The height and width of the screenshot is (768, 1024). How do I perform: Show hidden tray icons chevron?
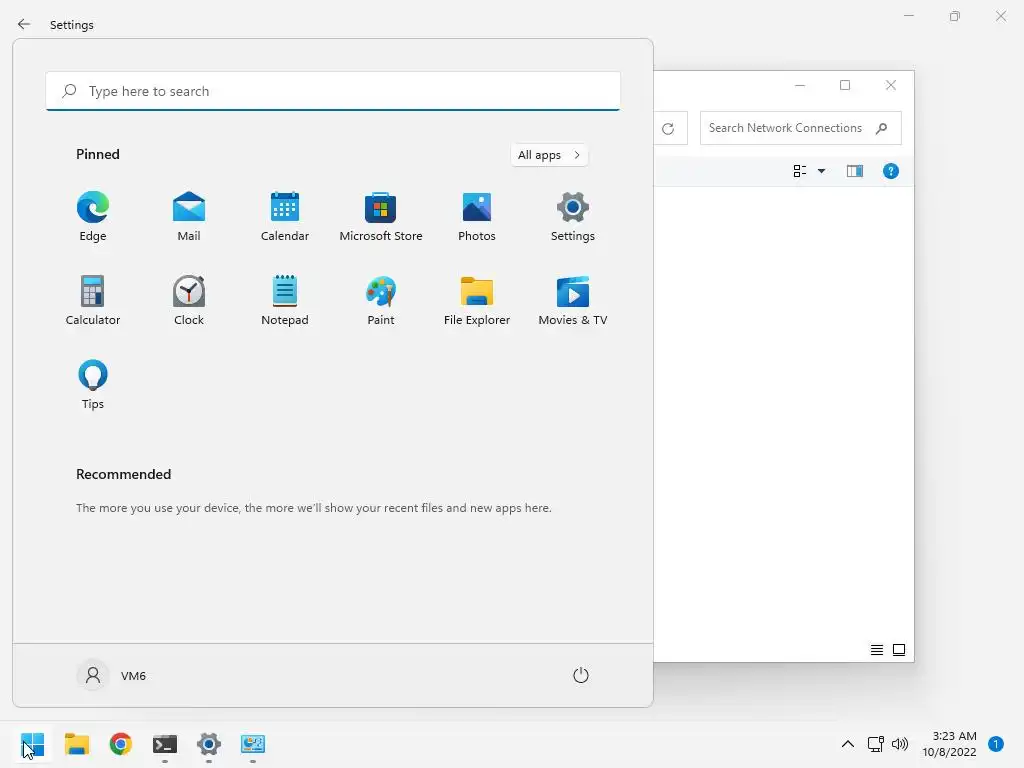pyautogui.click(x=848, y=744)
